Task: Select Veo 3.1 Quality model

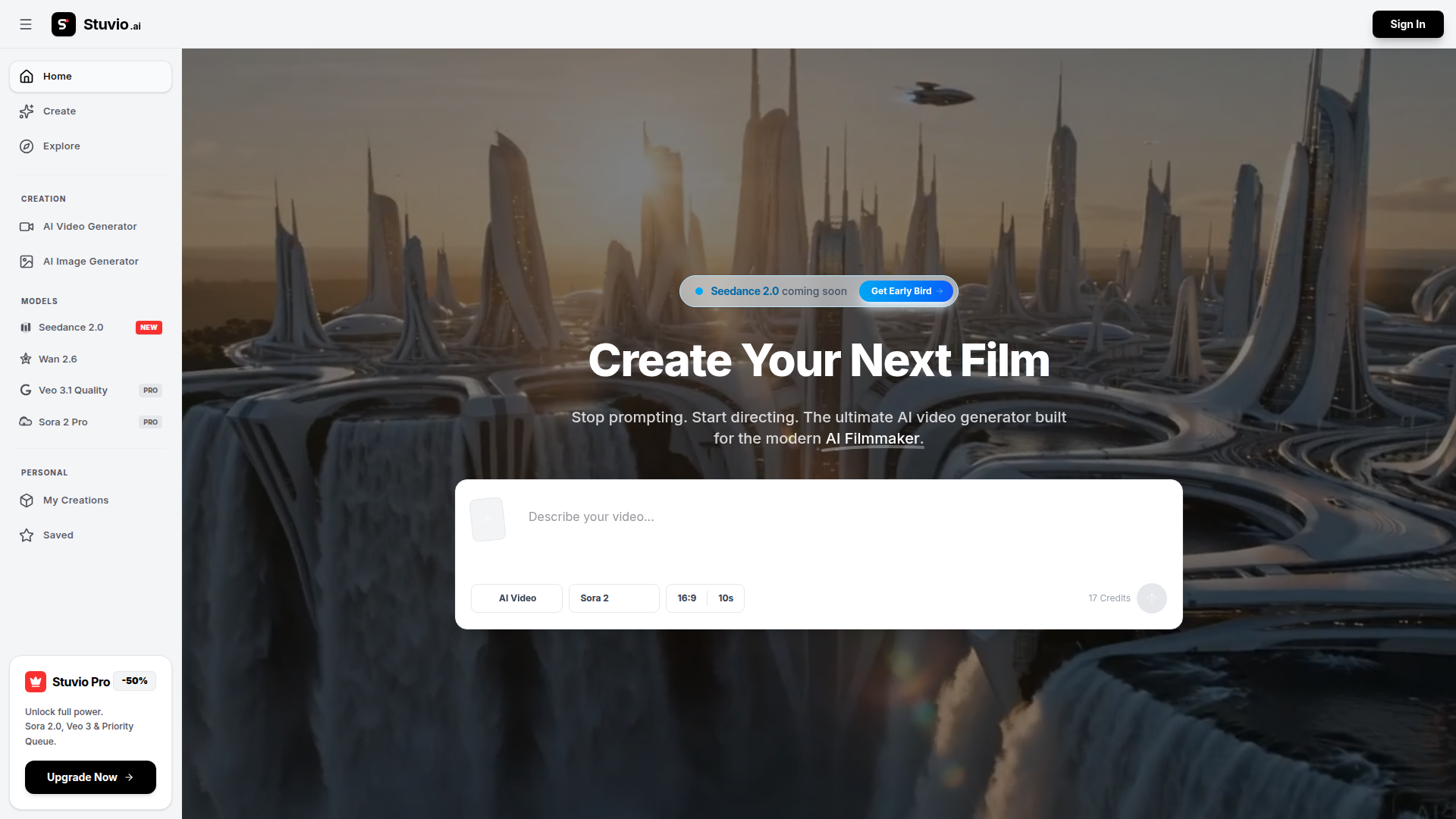Action: pyautogui.click(x=73, y=391)
